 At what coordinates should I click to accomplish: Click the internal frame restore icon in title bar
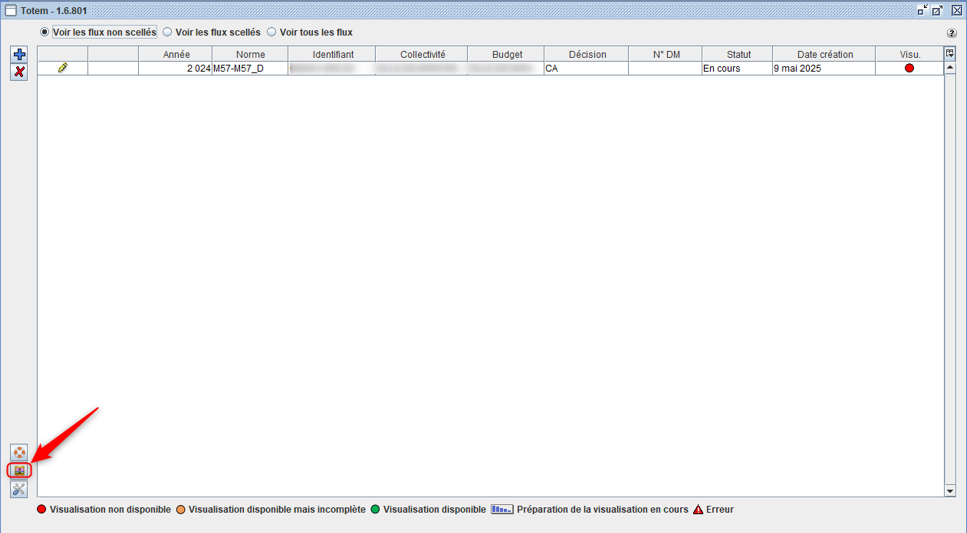[938, 9]
